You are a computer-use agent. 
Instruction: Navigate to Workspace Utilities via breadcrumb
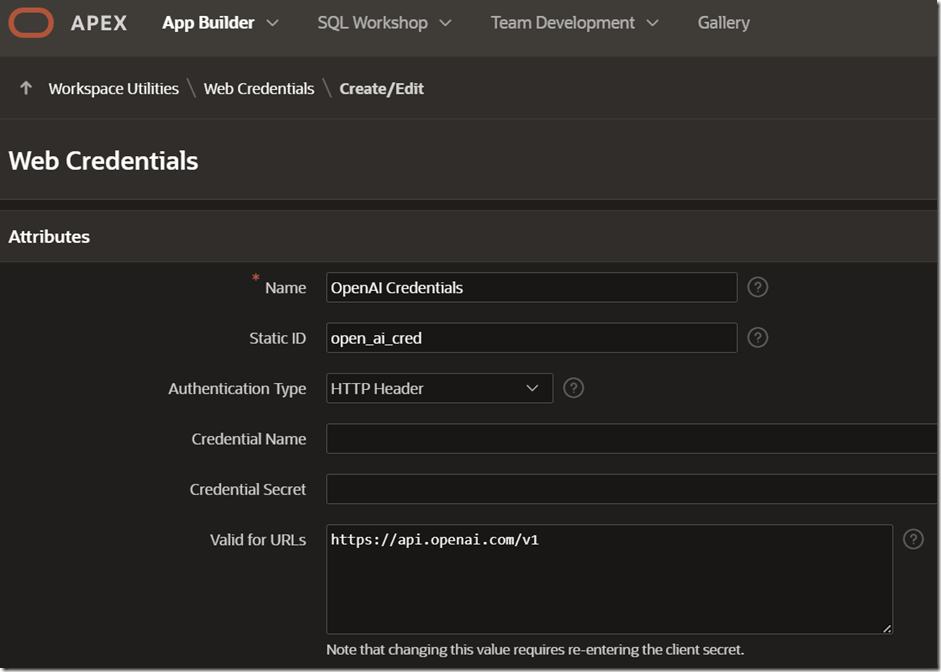(x=113, y=88)
